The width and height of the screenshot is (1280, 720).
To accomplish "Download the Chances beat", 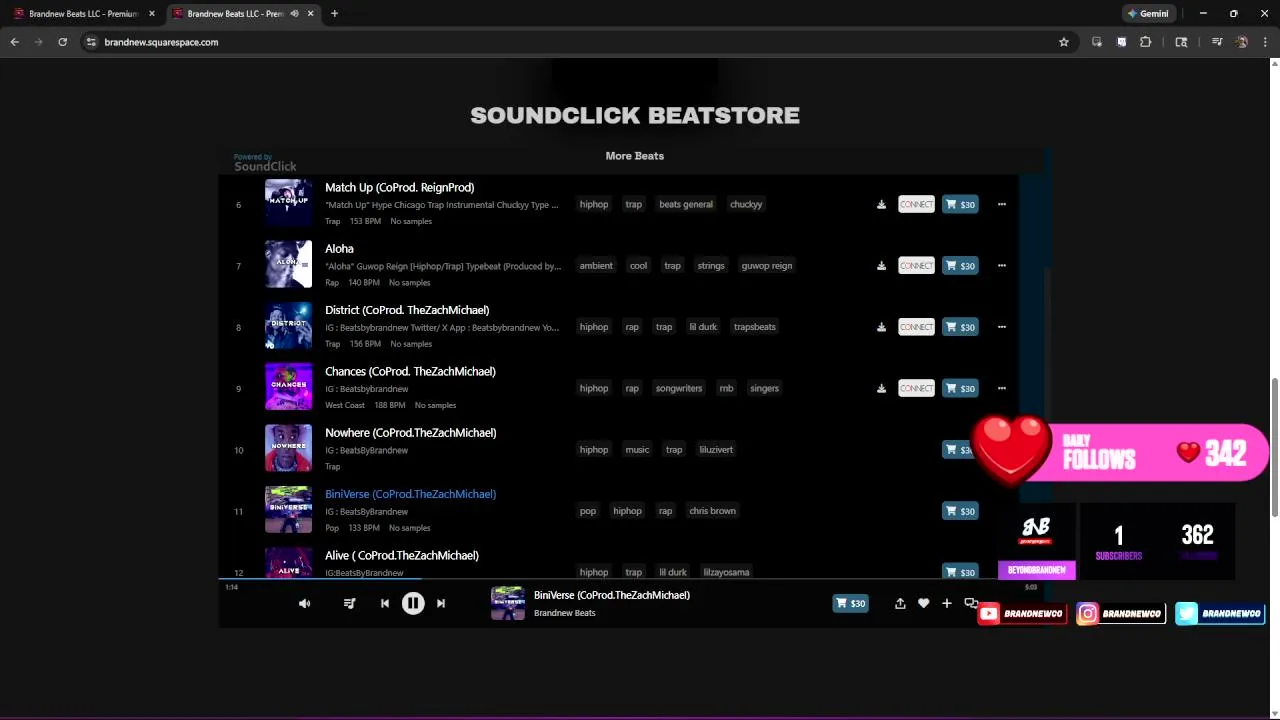I will [x=881, y=388].
